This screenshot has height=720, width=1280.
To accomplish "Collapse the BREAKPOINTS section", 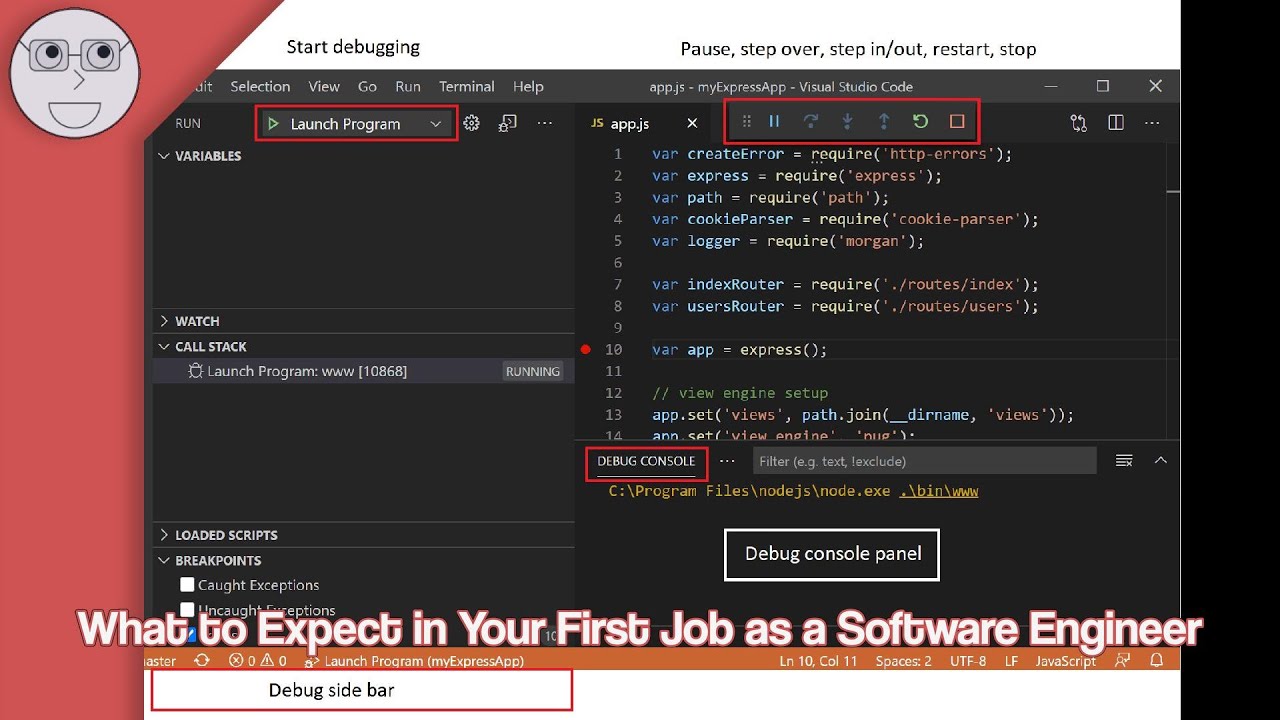I will coord(210,561).
